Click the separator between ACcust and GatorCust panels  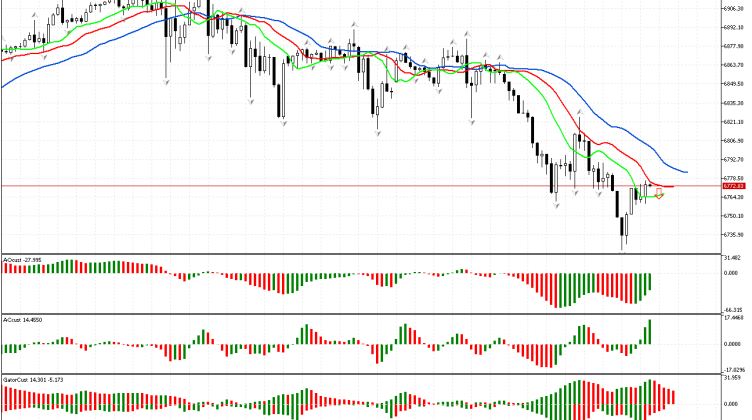tap(360, 374)
